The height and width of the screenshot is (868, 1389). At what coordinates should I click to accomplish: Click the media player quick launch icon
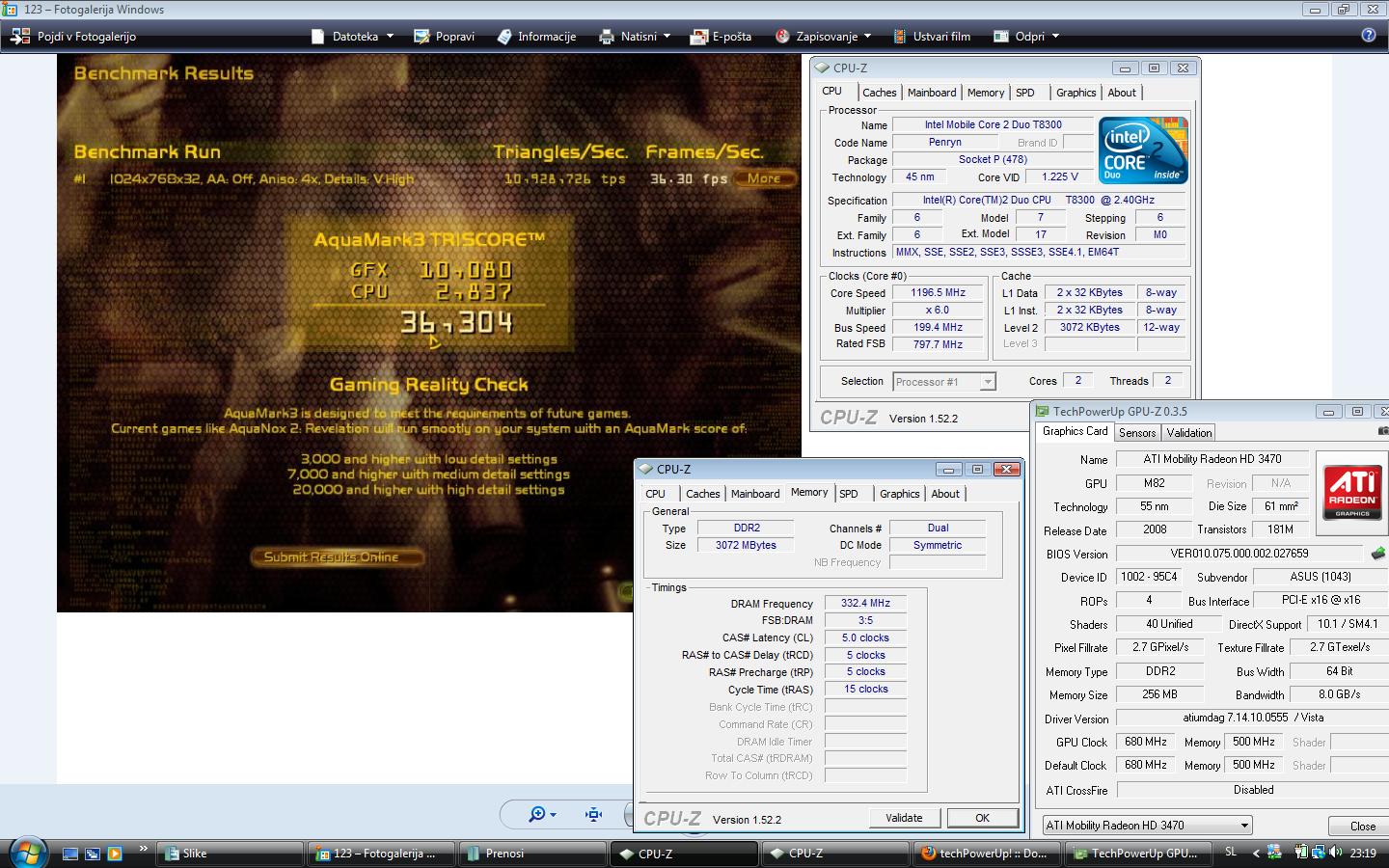point(115,854)
